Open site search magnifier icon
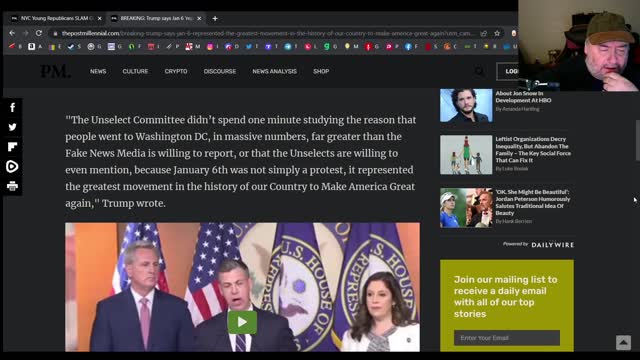The height and width of the screenshot is (360, 640). (479, 71)
